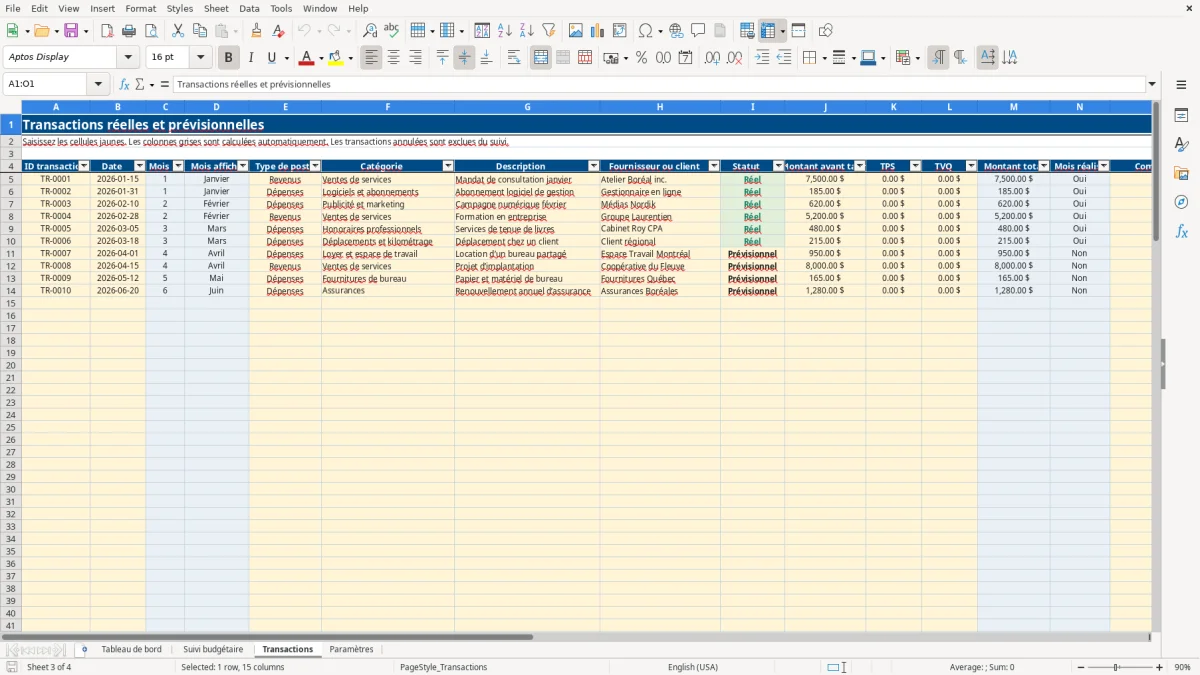Screen dimensions: 1200x675
Task: Open the Sidebar Gallery panel
Action: (1181, 174)
